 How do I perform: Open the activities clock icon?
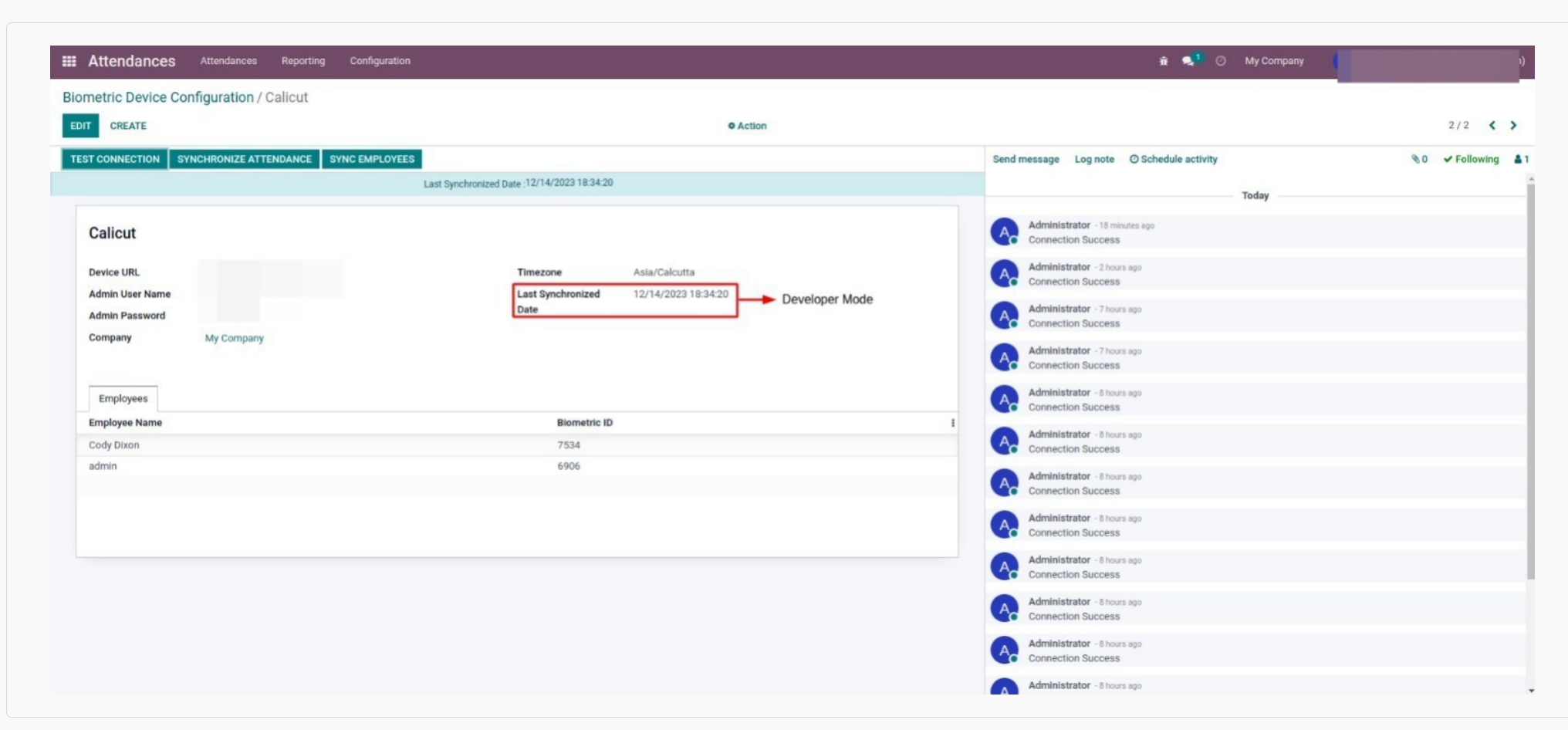coord(1221,61)
